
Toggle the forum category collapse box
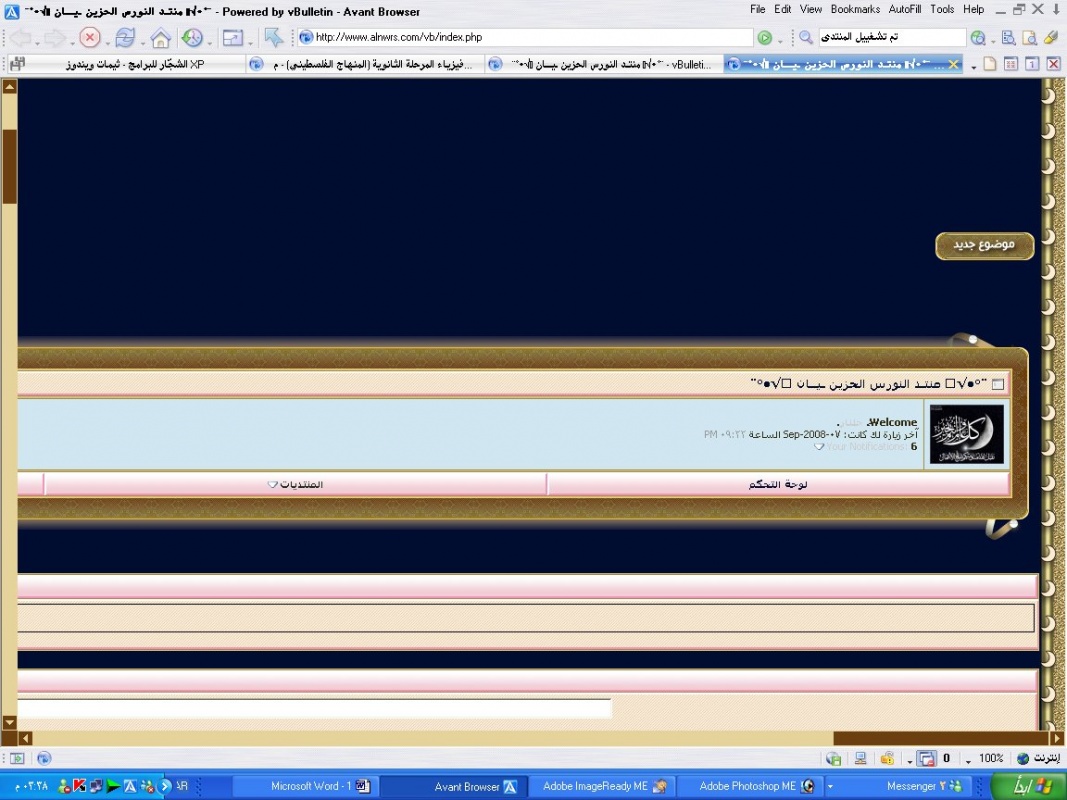click(998, 384)
